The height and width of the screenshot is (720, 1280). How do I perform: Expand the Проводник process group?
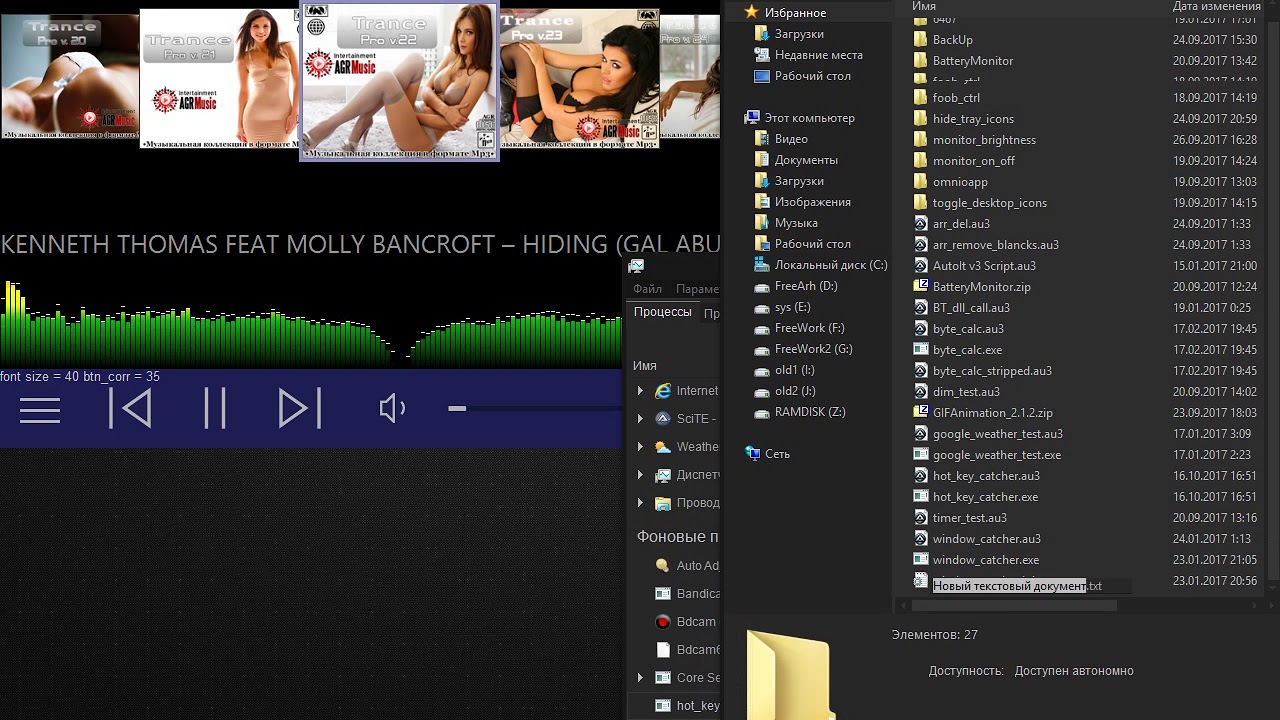[640, 503]
